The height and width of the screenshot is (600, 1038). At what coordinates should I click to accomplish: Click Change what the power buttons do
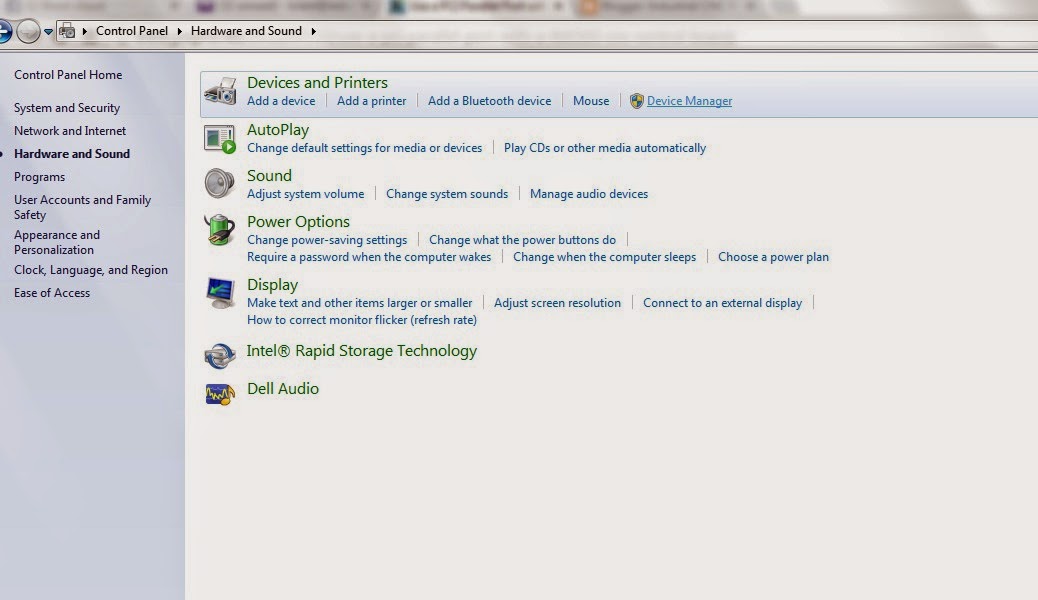coord(522,240)
